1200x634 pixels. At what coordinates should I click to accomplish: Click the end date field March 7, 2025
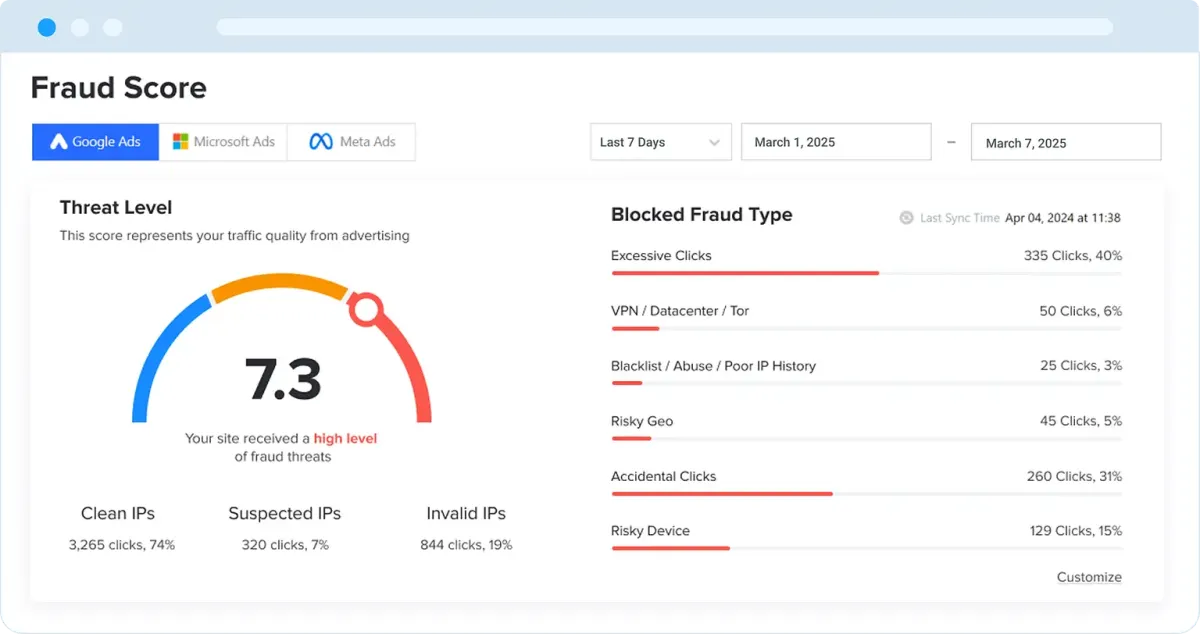click(x=1066, y=142)
